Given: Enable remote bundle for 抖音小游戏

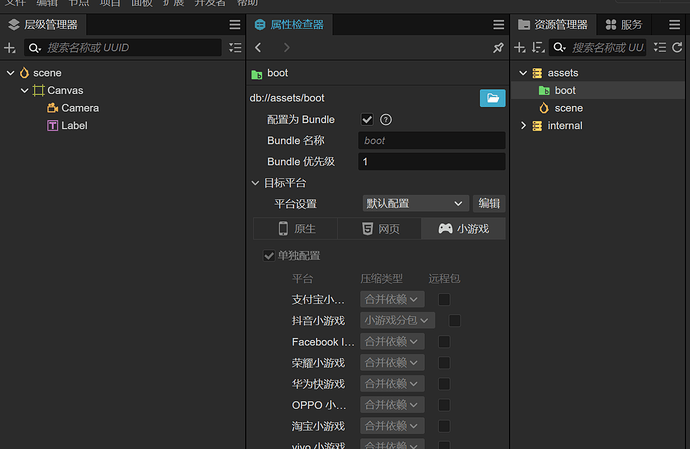Looking at the screenshot, I should point(455,320).
